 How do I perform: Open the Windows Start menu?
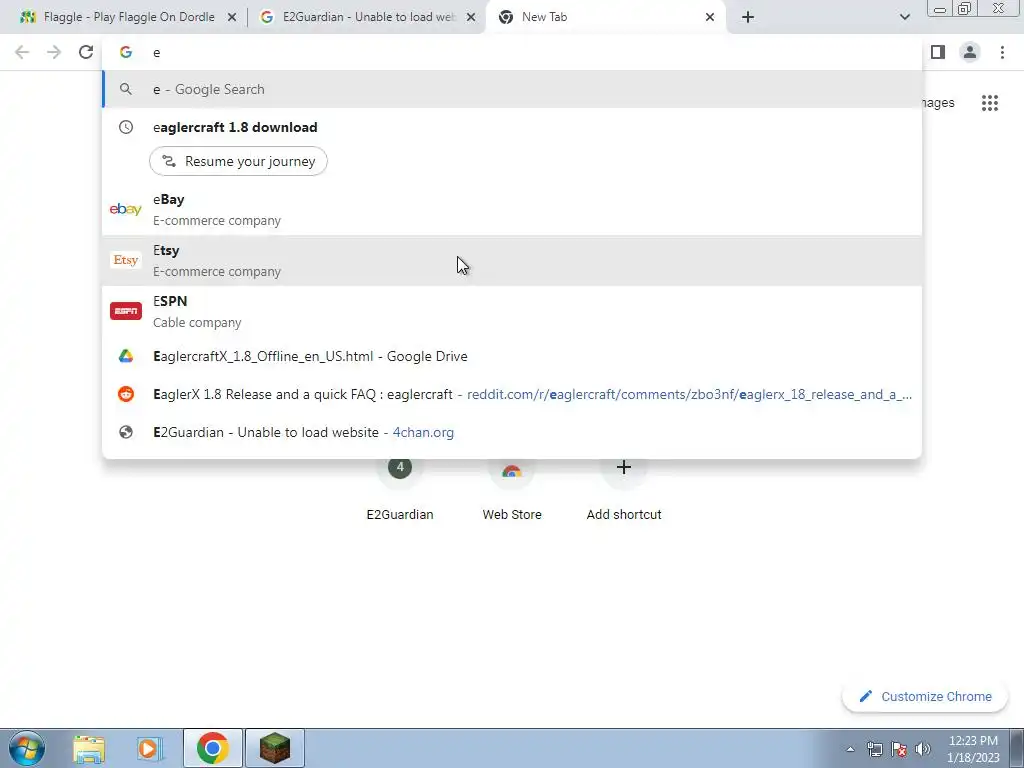(27, 748)
